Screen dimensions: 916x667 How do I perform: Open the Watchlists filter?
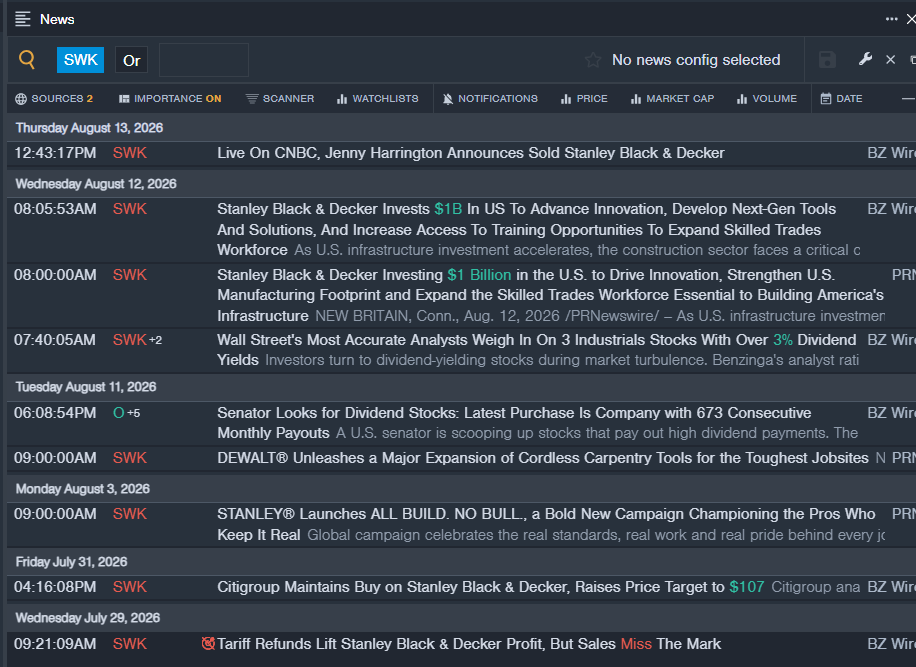pyautogui.click(x=377, y=99)
